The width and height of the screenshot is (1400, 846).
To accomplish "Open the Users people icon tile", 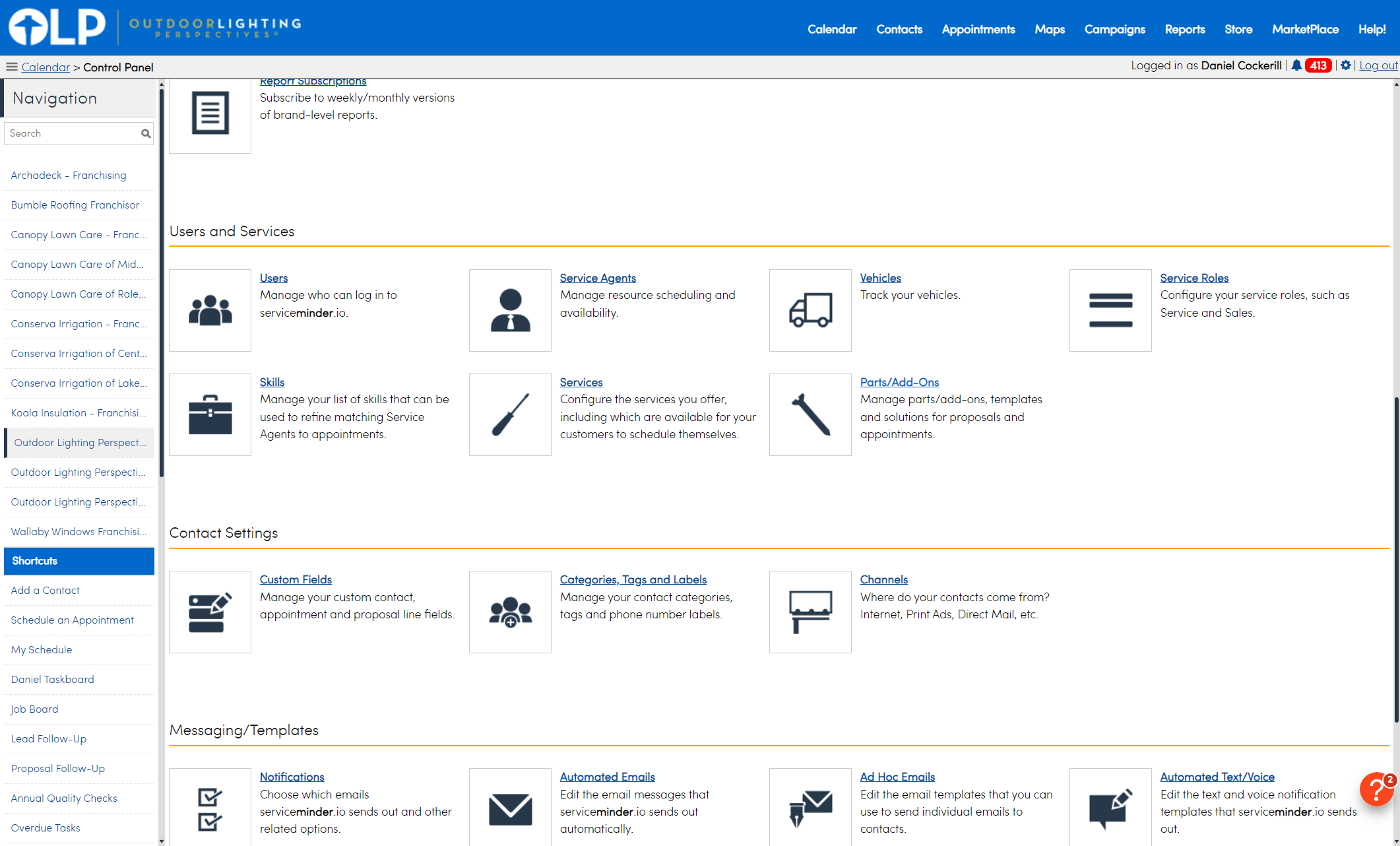I will point(210,310).
